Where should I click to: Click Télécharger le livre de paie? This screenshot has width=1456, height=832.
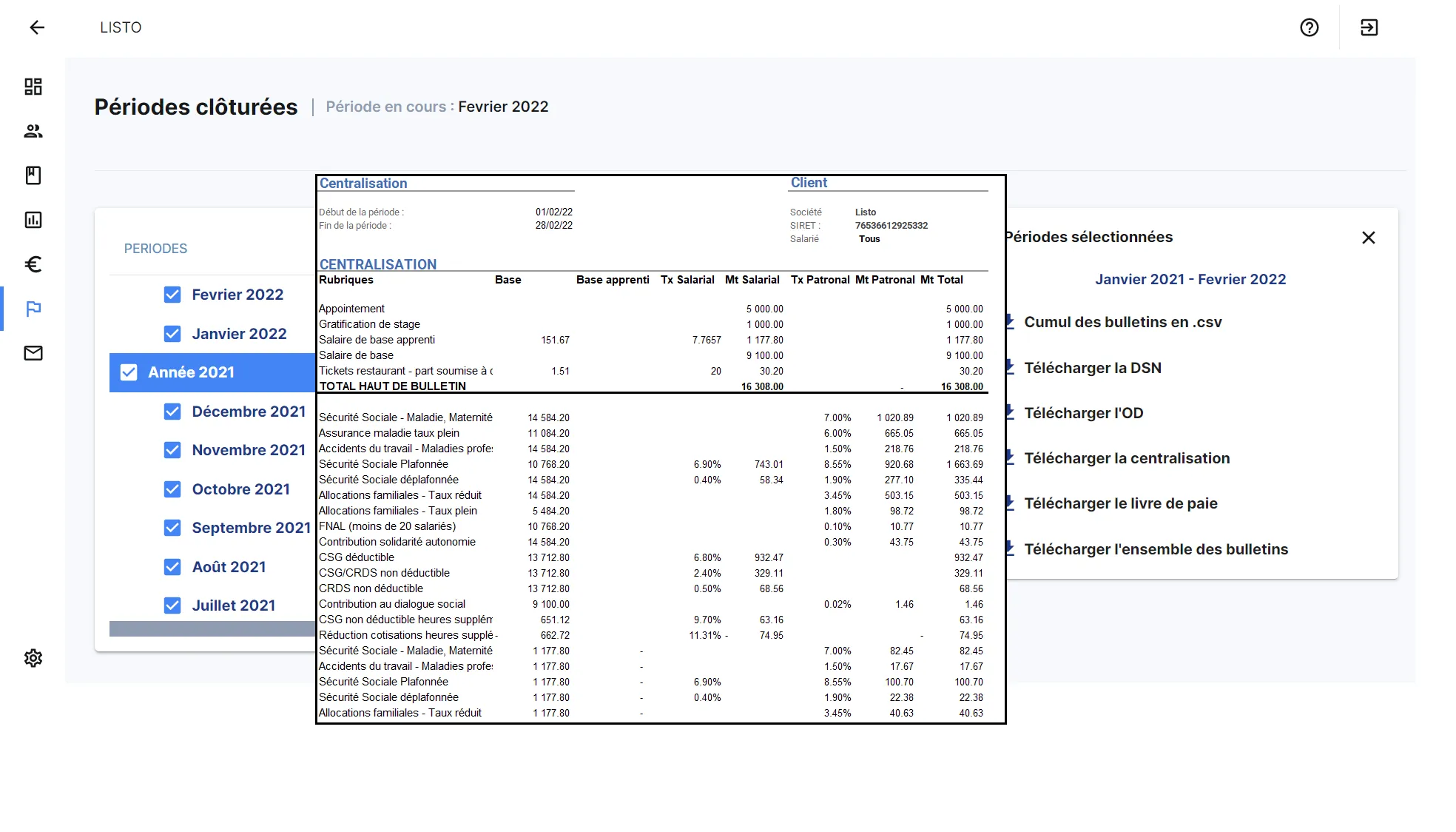1120,503
